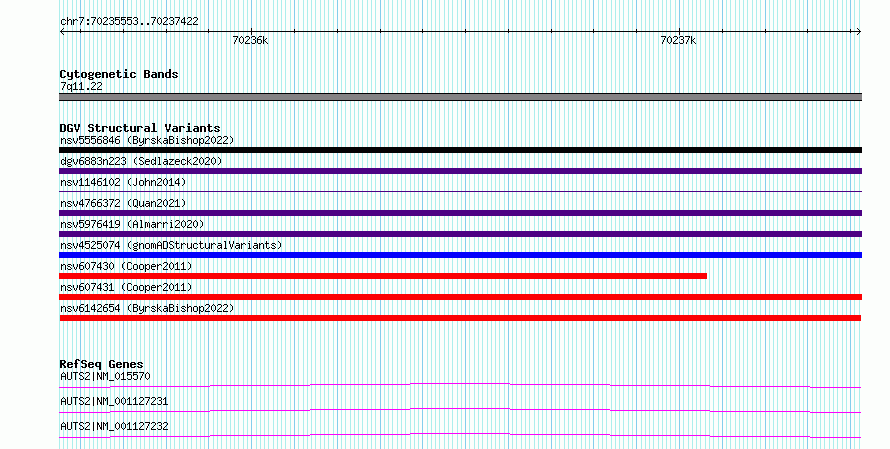Viewport: 890px width, 449px height.
Task: Select the grey 7q11.22 cytogenetic band bar
Action: tap(460, 97)
